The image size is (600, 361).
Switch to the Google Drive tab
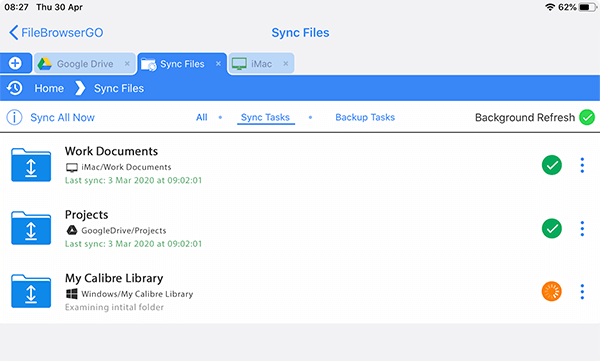(85, 64)
